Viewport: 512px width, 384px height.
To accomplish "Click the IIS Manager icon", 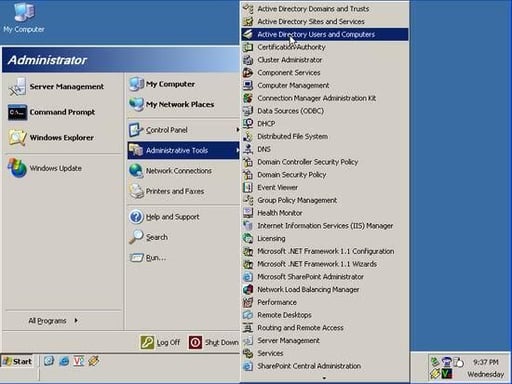I will (248, 226).
